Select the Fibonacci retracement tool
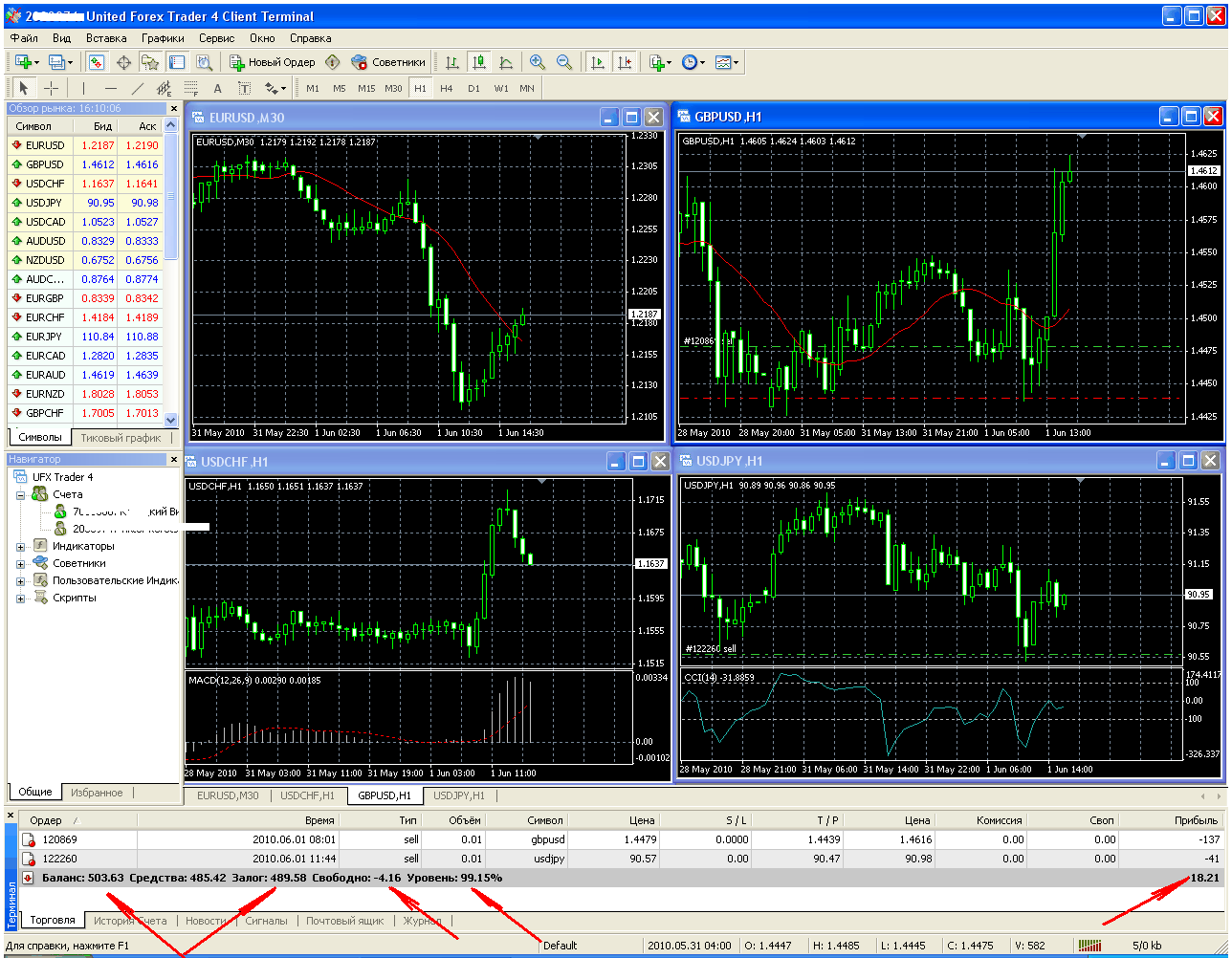The width and height of the screenshot is (1232, 958). [x=190, y=88]
